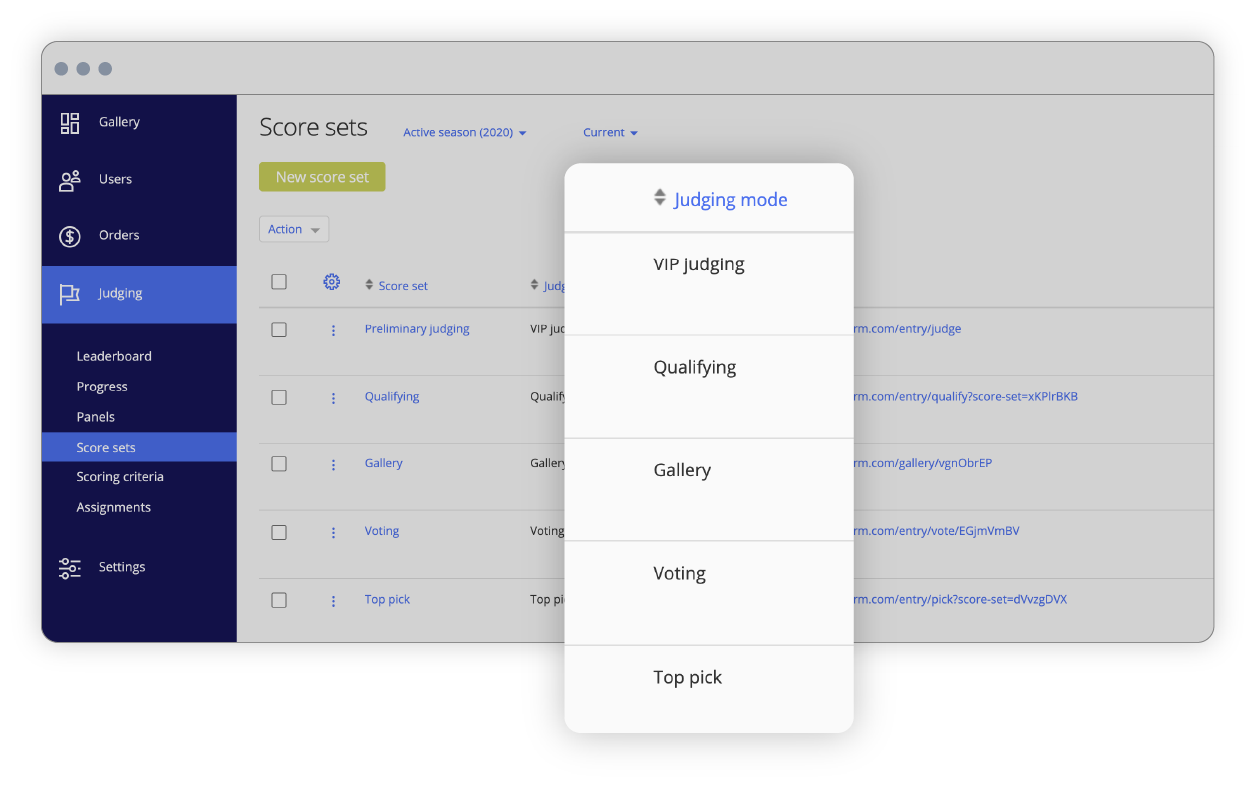
Task: Open the Current filter dropdown
Action: (610, 133)
